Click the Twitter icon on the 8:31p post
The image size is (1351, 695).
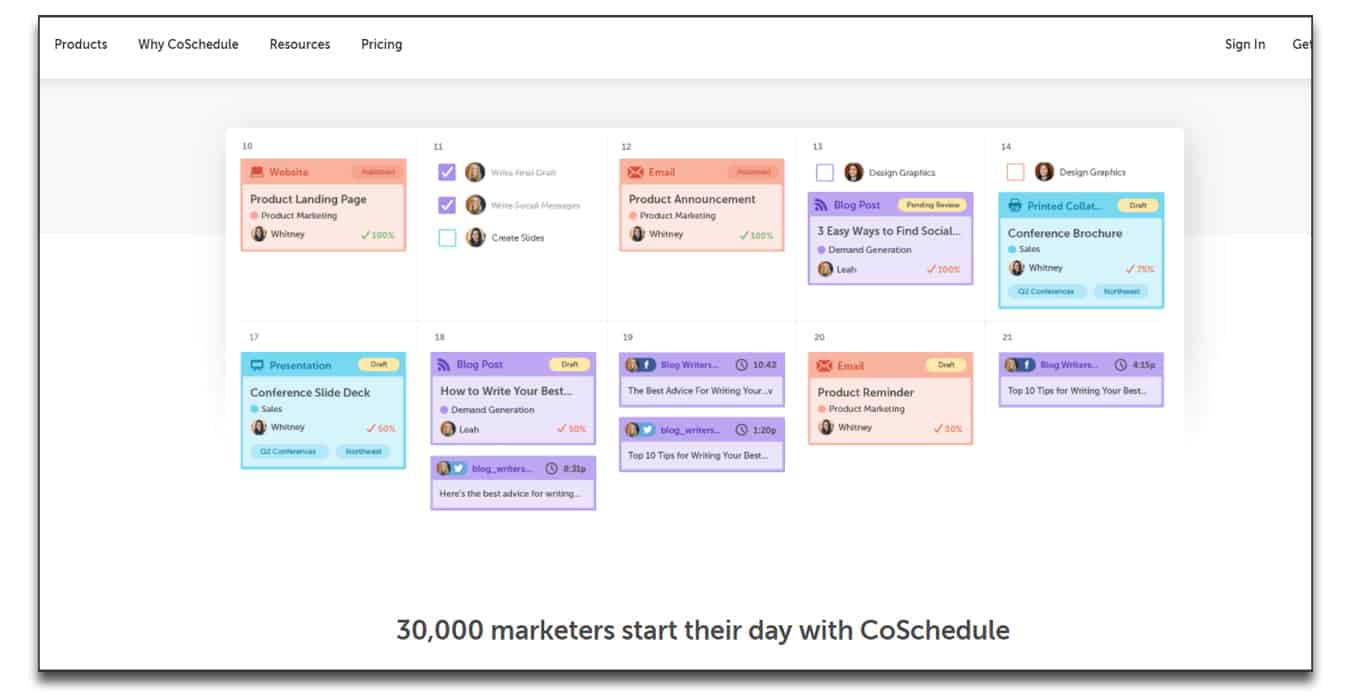pos(459,468)
